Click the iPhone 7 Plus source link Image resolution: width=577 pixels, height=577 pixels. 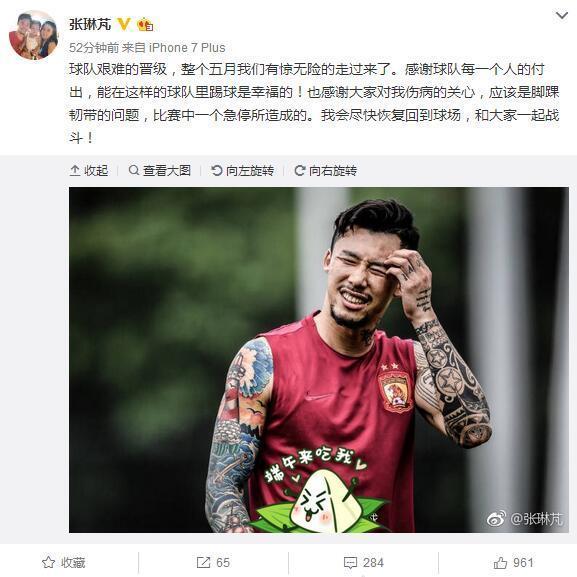tap(187, 48)
